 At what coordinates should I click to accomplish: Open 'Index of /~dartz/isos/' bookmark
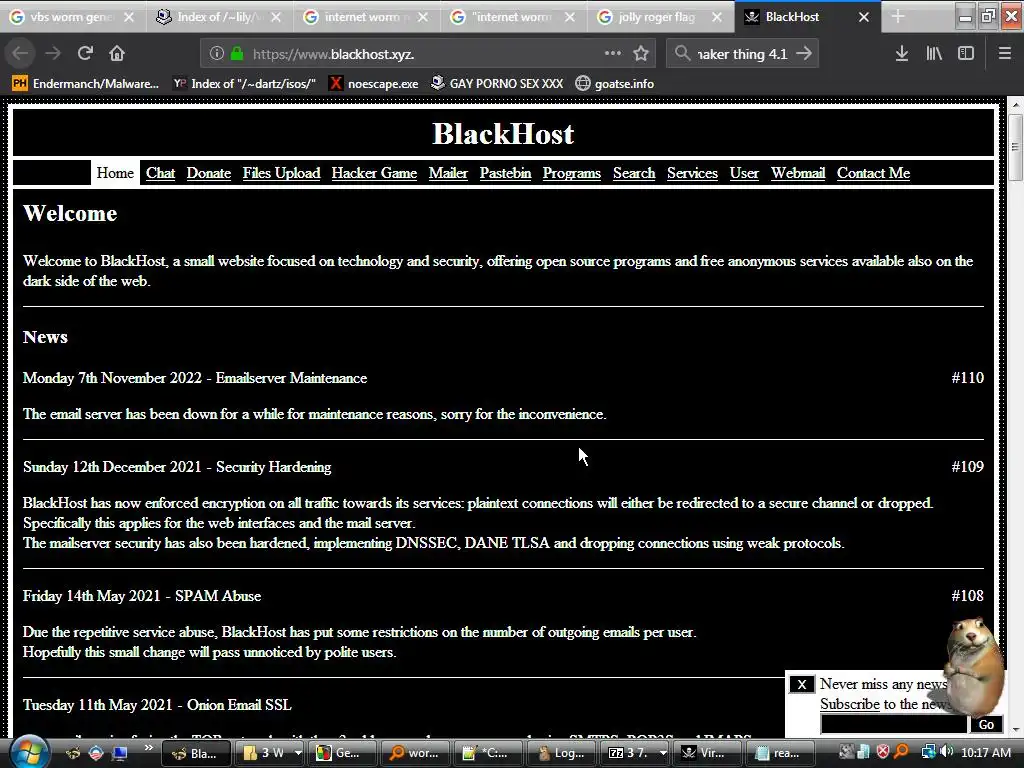(245, 84)
